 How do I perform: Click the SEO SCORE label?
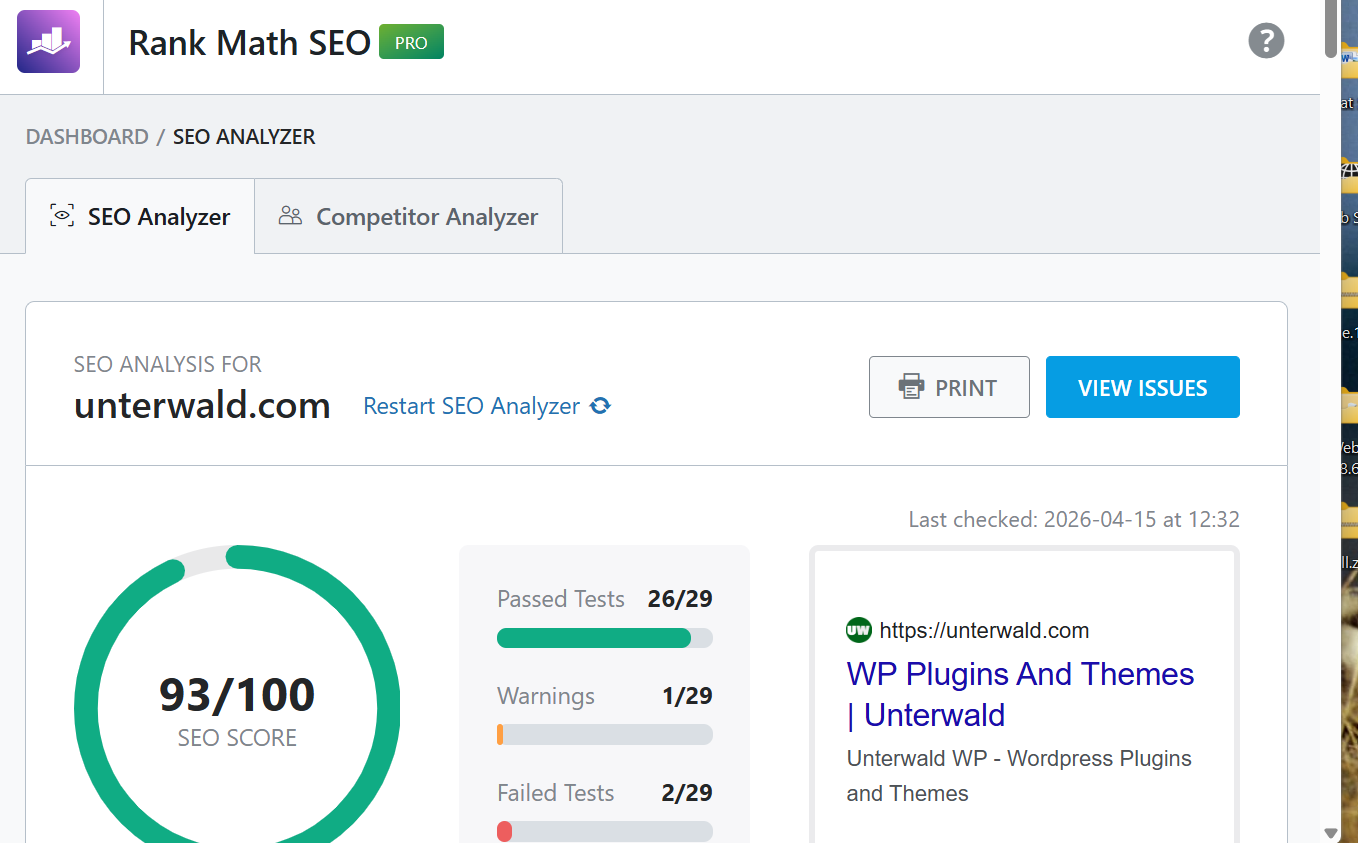[237, 738]
